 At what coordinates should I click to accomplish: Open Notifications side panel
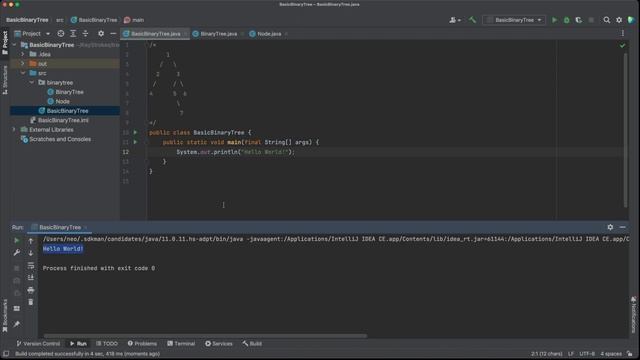(633, 315)
